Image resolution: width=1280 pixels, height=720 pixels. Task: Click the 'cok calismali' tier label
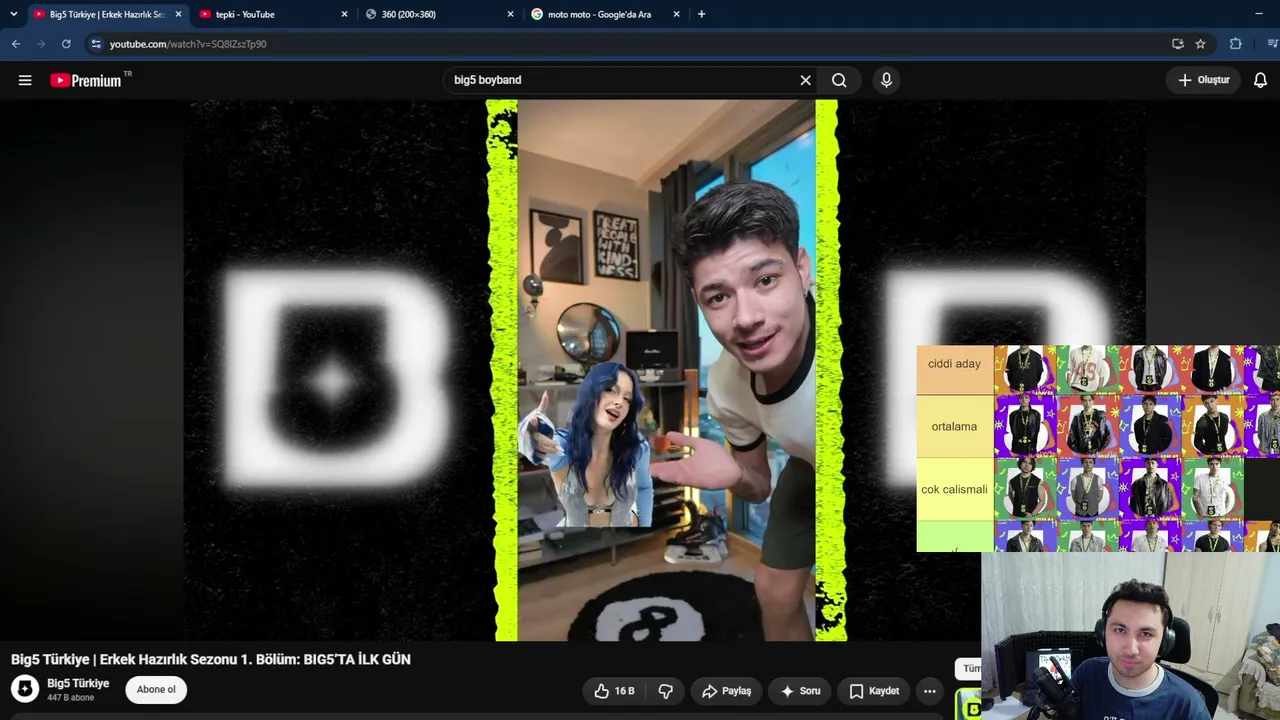click(x=955, y=490)
